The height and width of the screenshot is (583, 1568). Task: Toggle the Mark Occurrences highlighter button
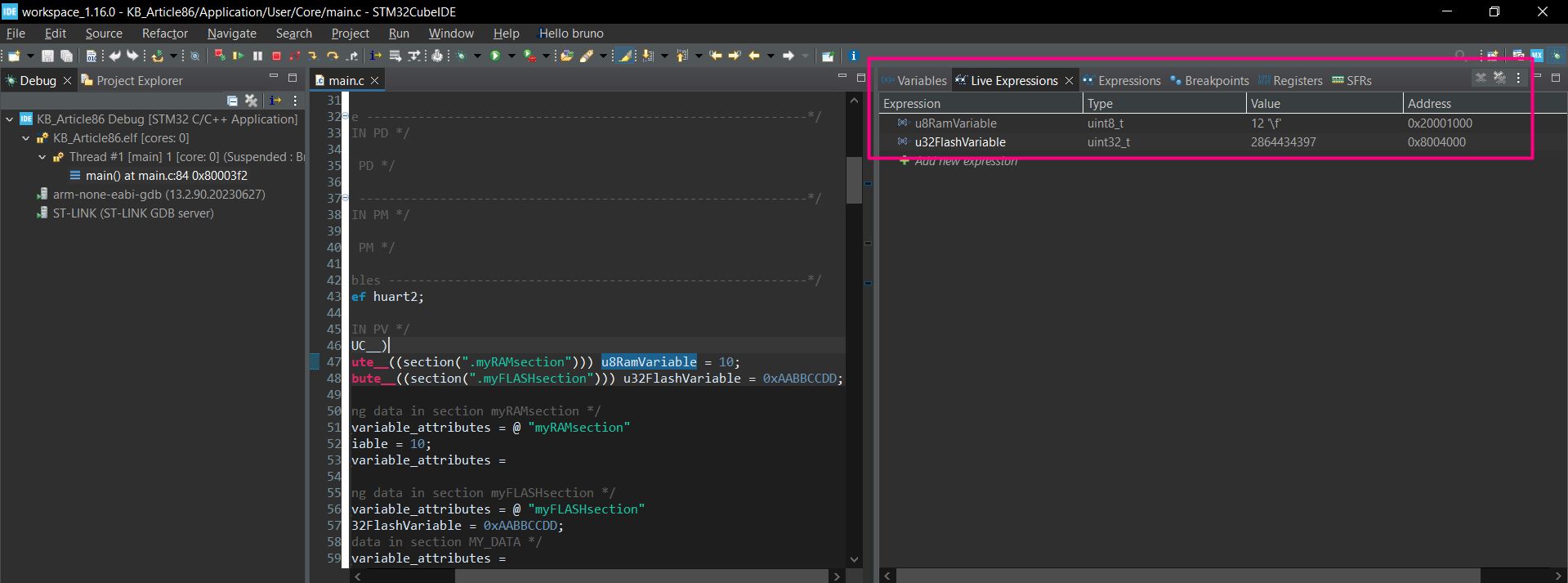(x=625, y=56)
